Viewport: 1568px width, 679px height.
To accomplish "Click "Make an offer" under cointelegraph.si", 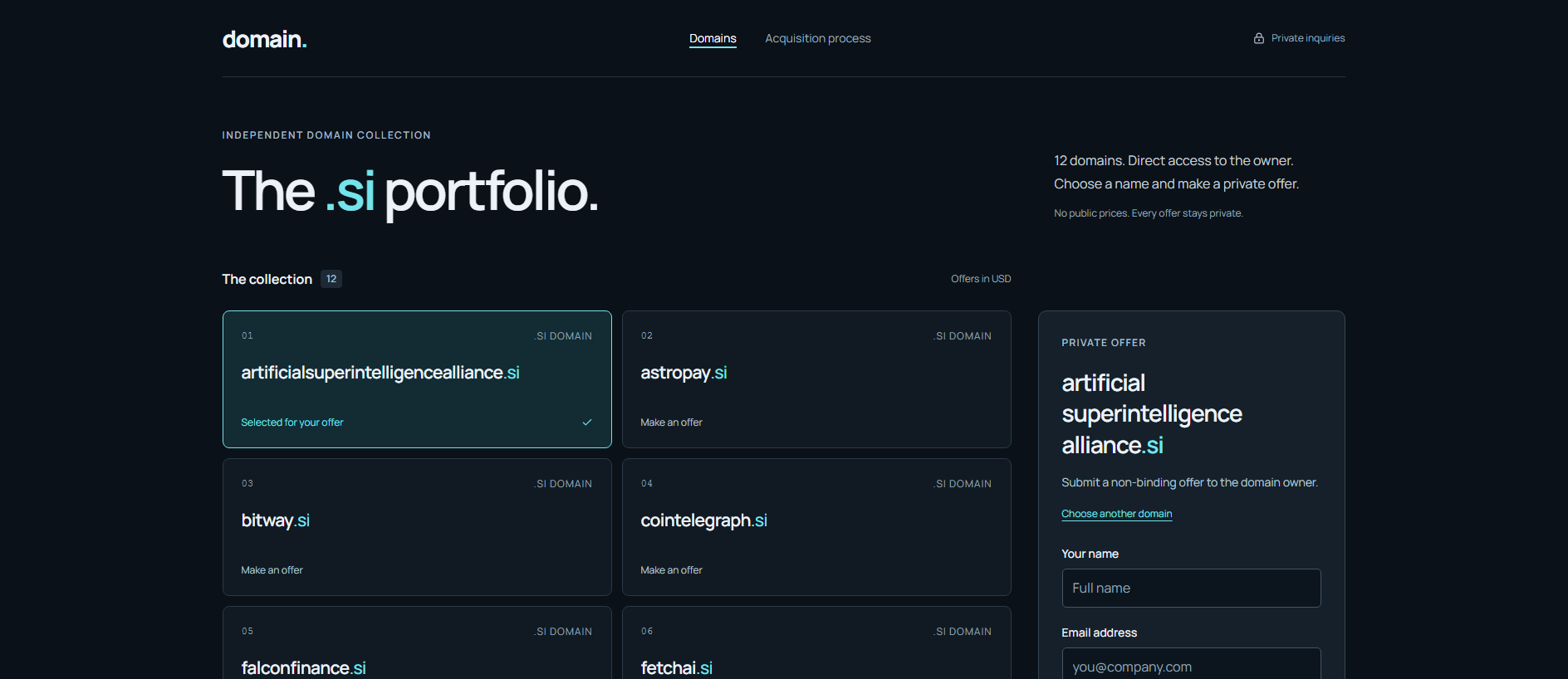I will tap(671, 570).
